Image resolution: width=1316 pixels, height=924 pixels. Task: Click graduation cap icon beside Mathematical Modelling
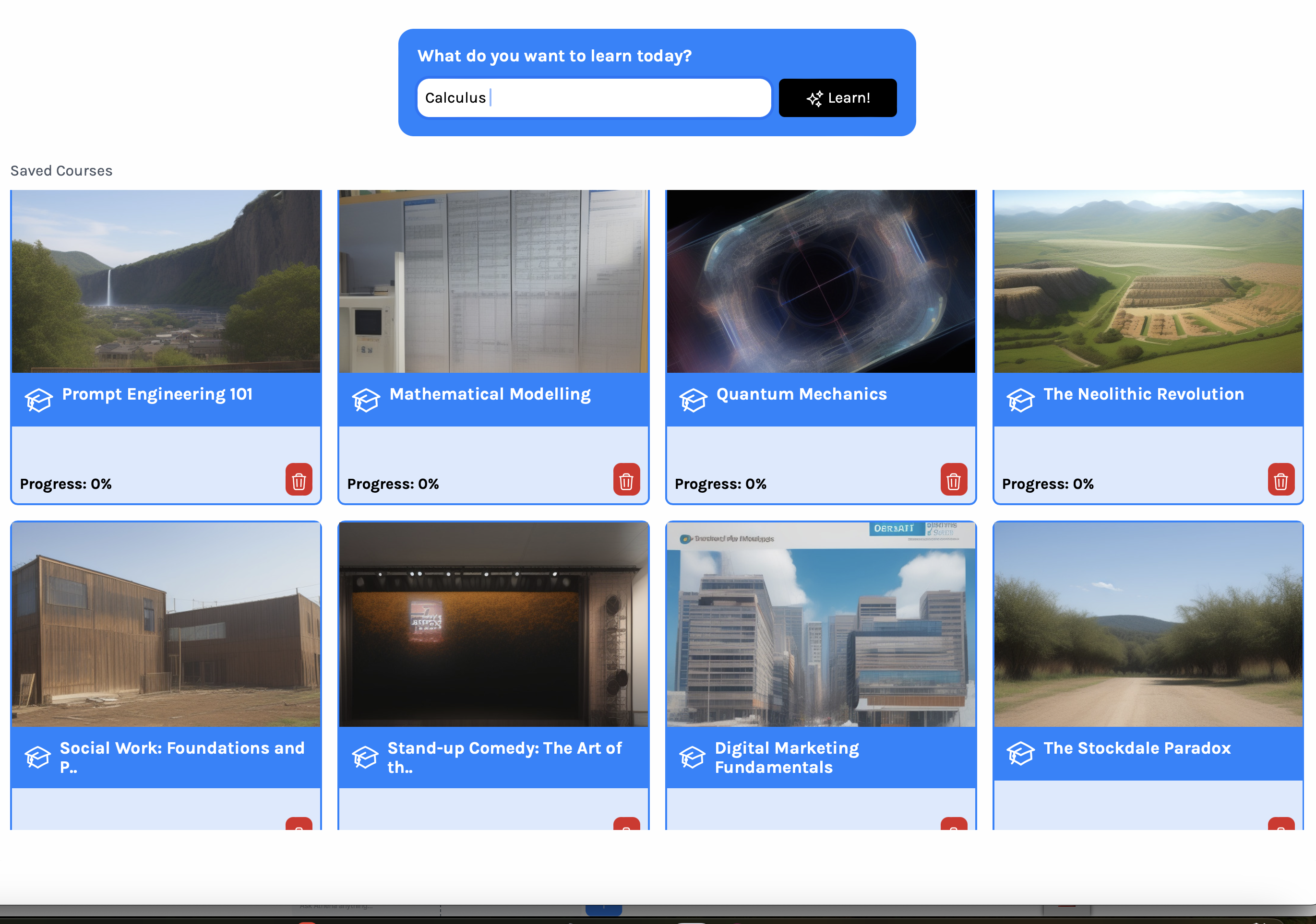pos(366,400)
